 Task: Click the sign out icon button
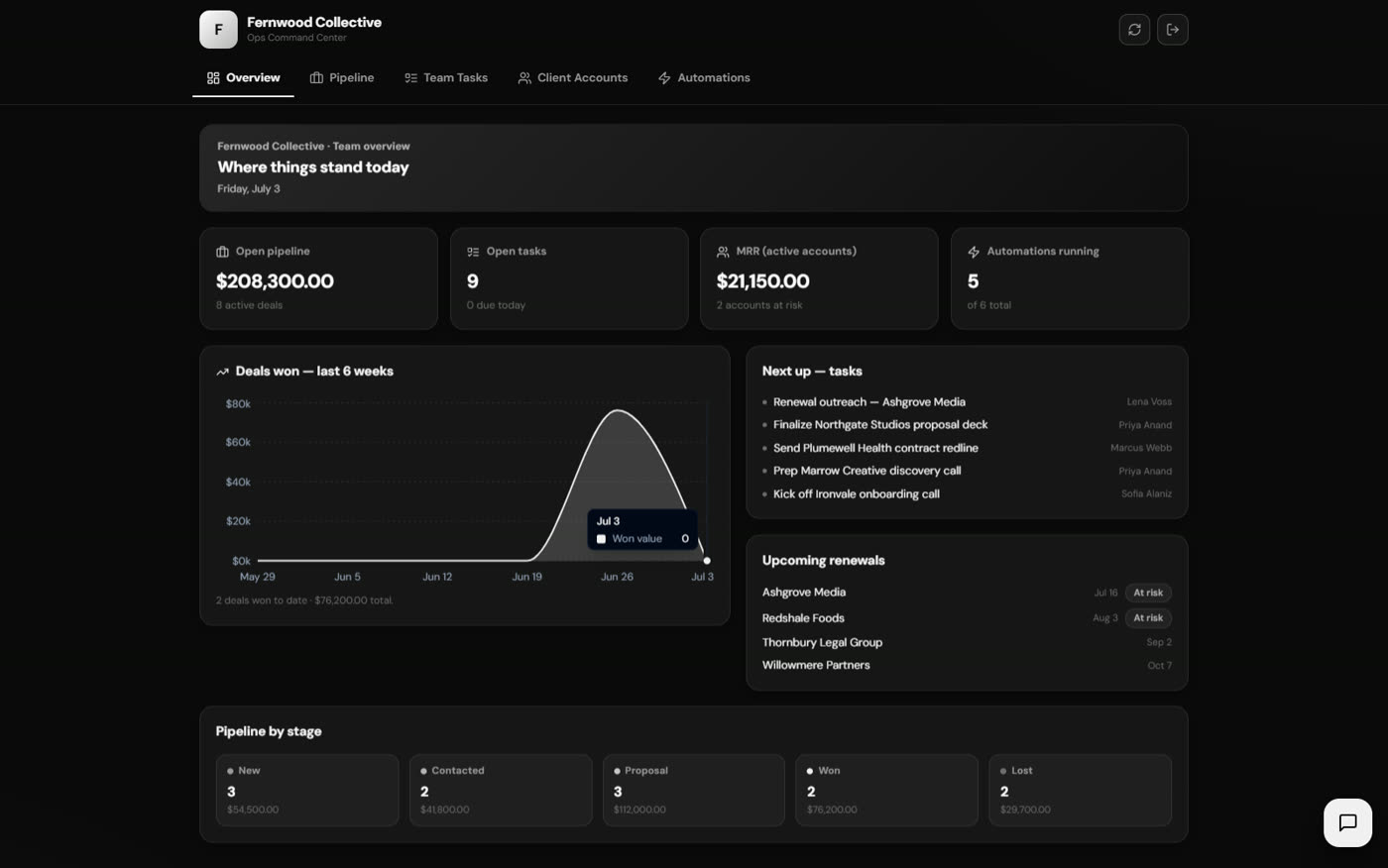click(1173, 30)
